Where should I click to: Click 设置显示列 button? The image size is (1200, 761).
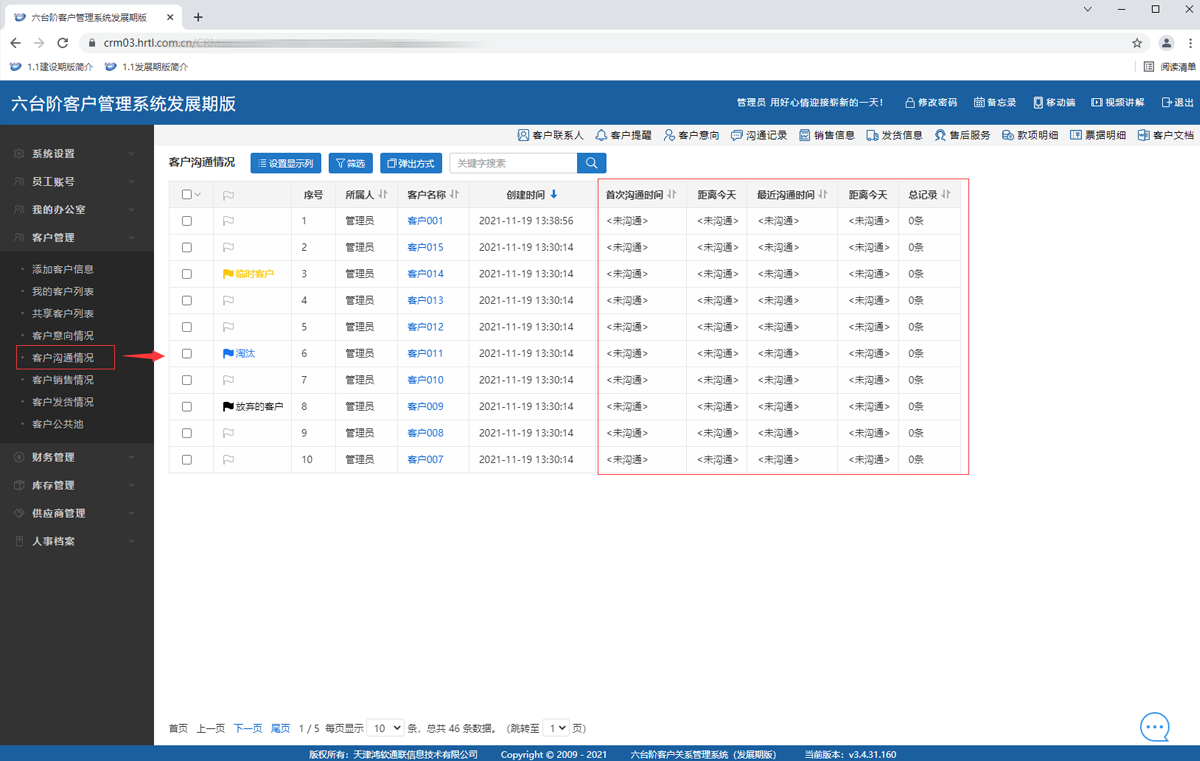click(x=285, y=163)
